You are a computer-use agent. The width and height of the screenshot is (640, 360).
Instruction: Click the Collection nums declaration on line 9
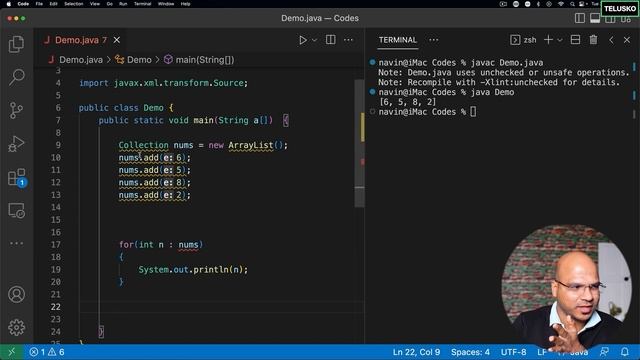click(x=203, y=145)
